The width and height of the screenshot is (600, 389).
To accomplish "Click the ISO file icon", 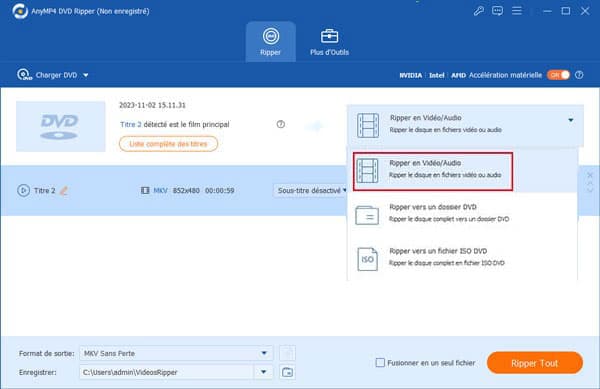I will [x=367, y=259].
